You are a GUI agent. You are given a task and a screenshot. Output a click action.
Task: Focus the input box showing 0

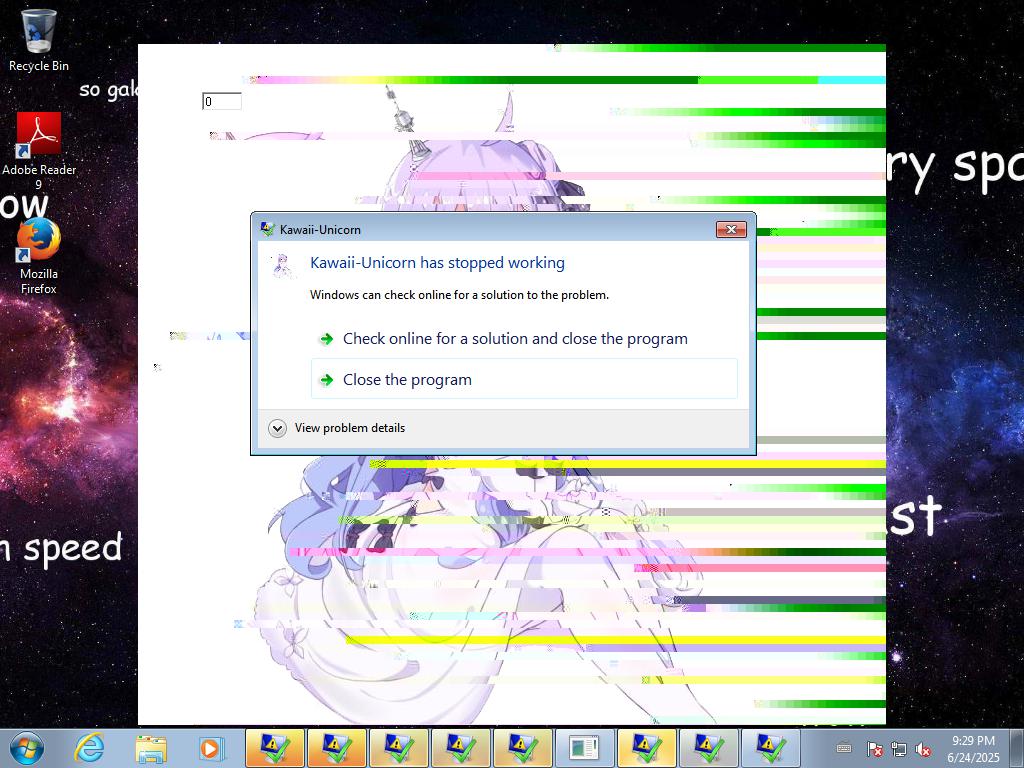click(222, 101)
